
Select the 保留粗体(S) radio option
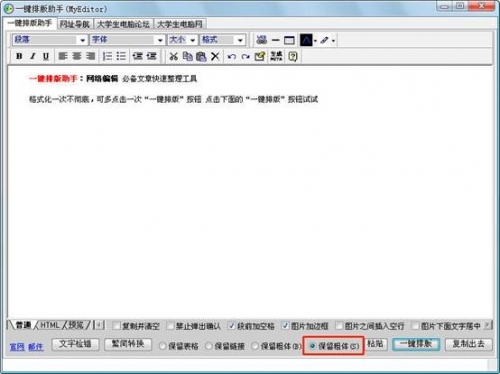tap(312, 346)
